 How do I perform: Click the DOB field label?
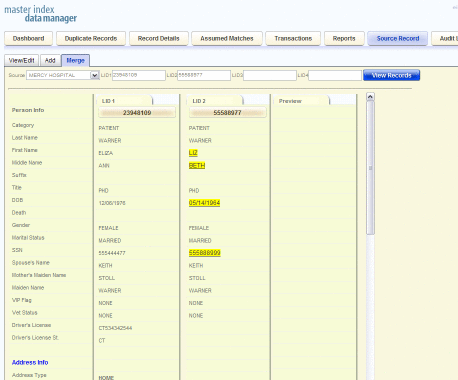(17, 200)
